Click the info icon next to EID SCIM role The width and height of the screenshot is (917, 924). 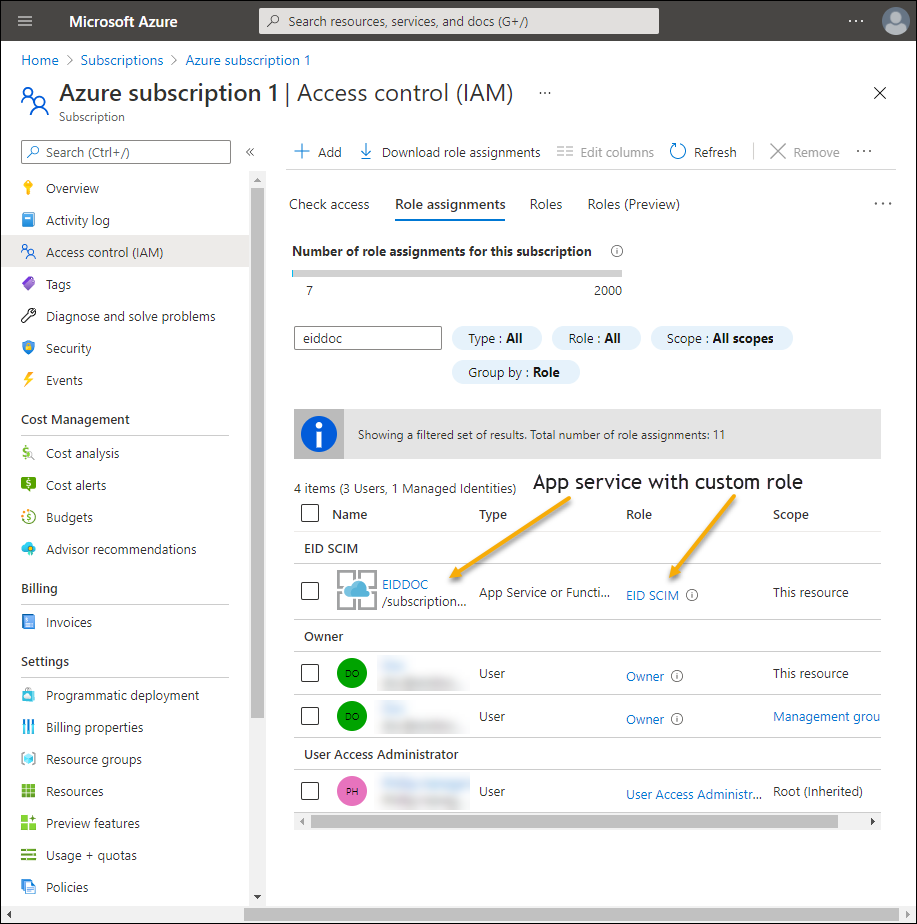click(x=692, y=595)
